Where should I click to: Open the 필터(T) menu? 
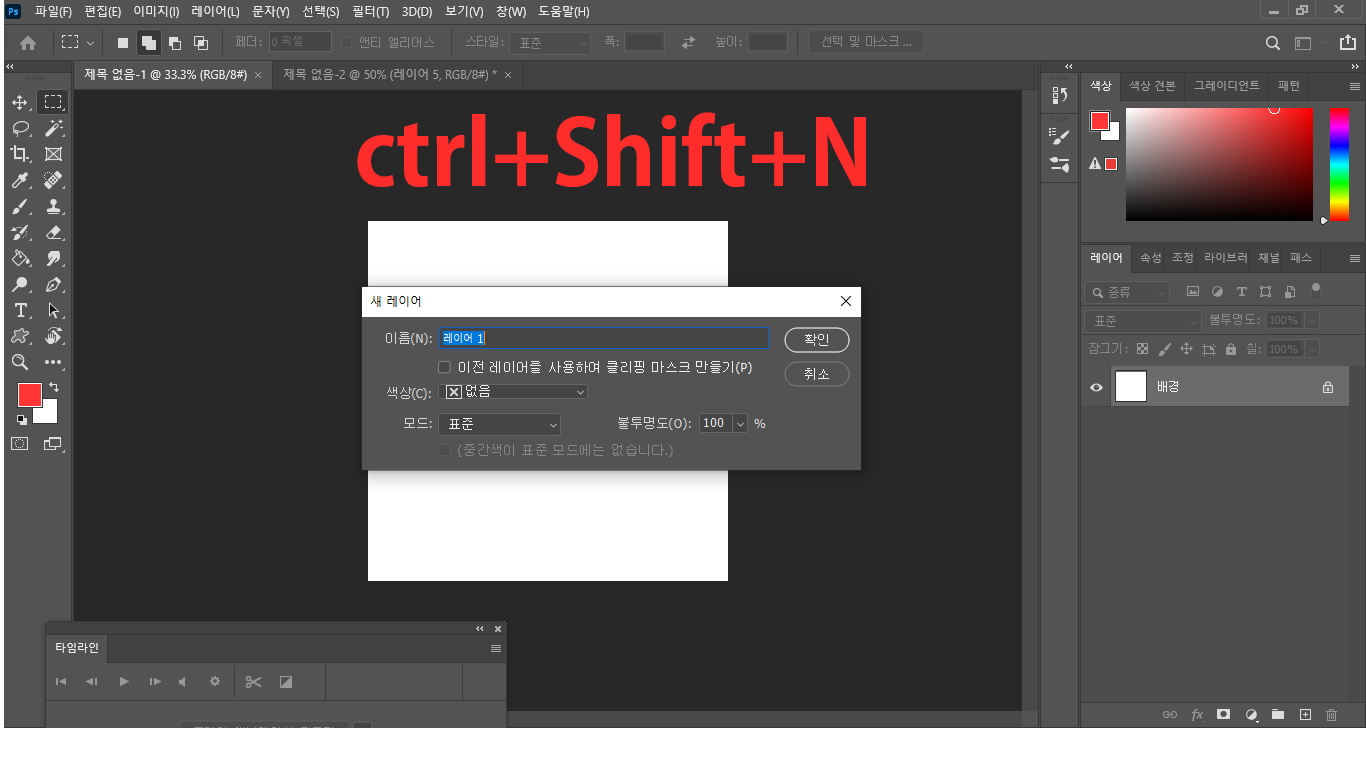[x=371, y=12]
